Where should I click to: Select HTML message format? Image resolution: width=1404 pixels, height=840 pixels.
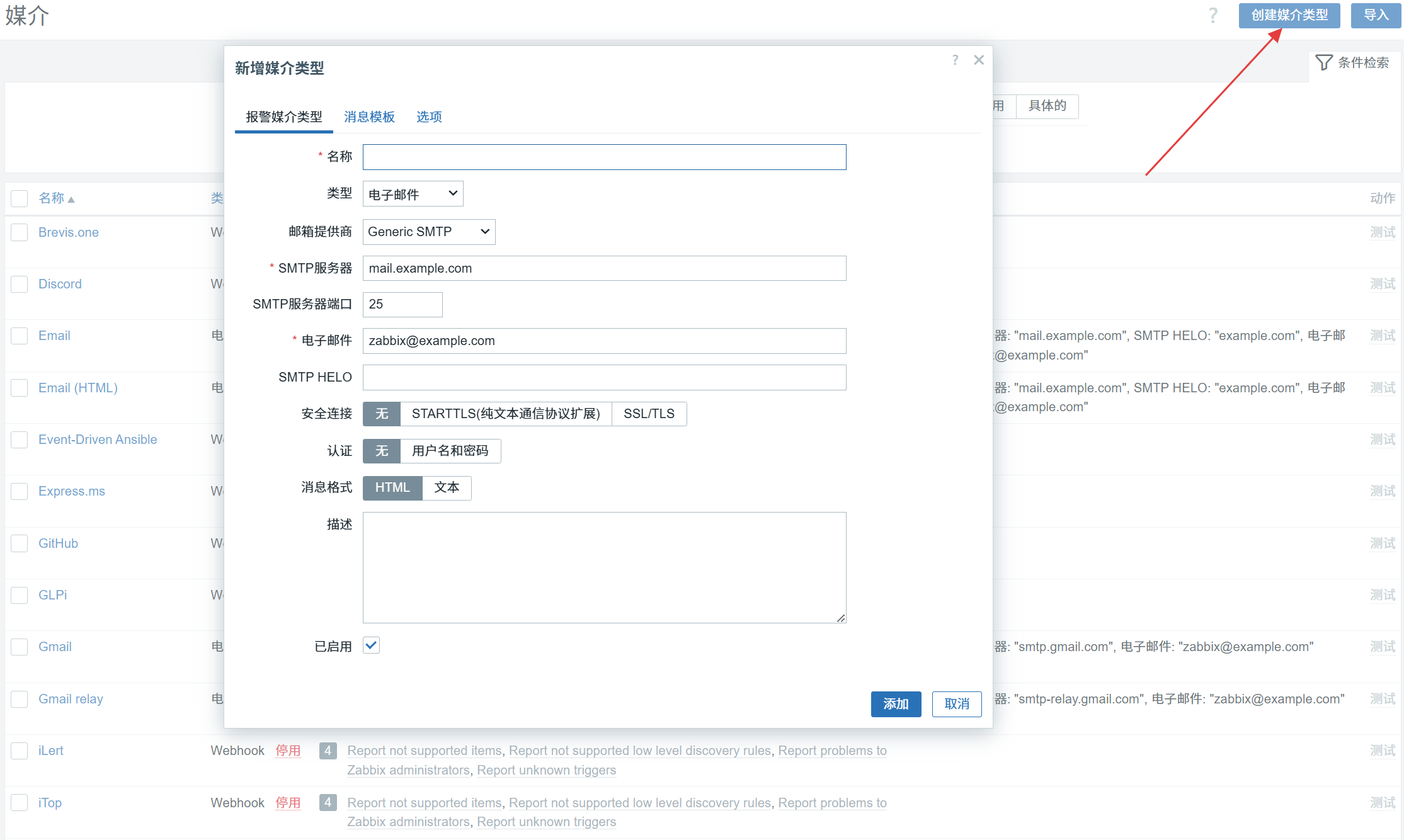(392, 487)
